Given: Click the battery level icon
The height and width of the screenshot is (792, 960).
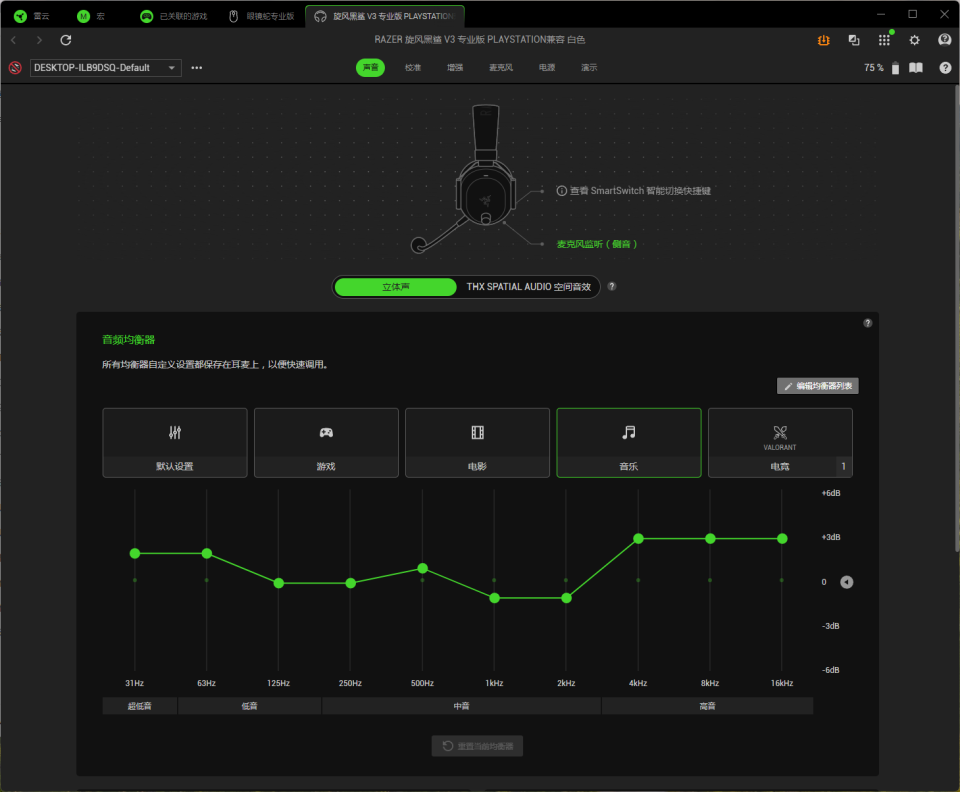Looking at the screenshot, I should 895,67.
